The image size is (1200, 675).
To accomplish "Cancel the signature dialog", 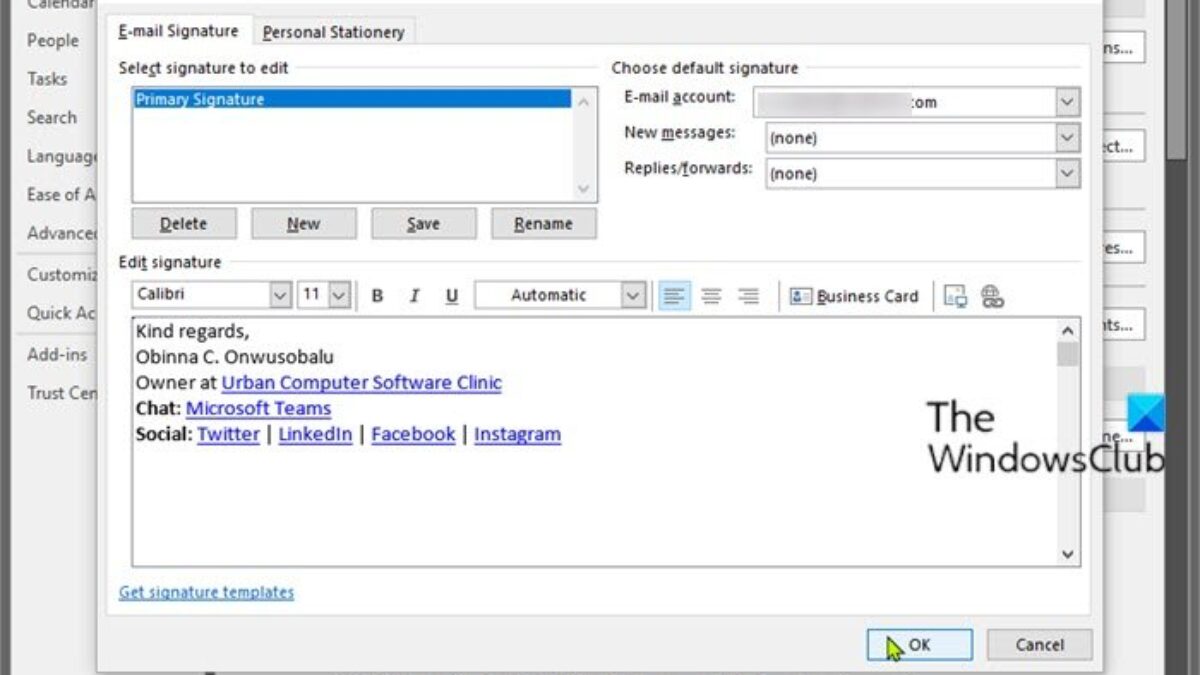I will pyautogui.click(x=1040, y=645).
